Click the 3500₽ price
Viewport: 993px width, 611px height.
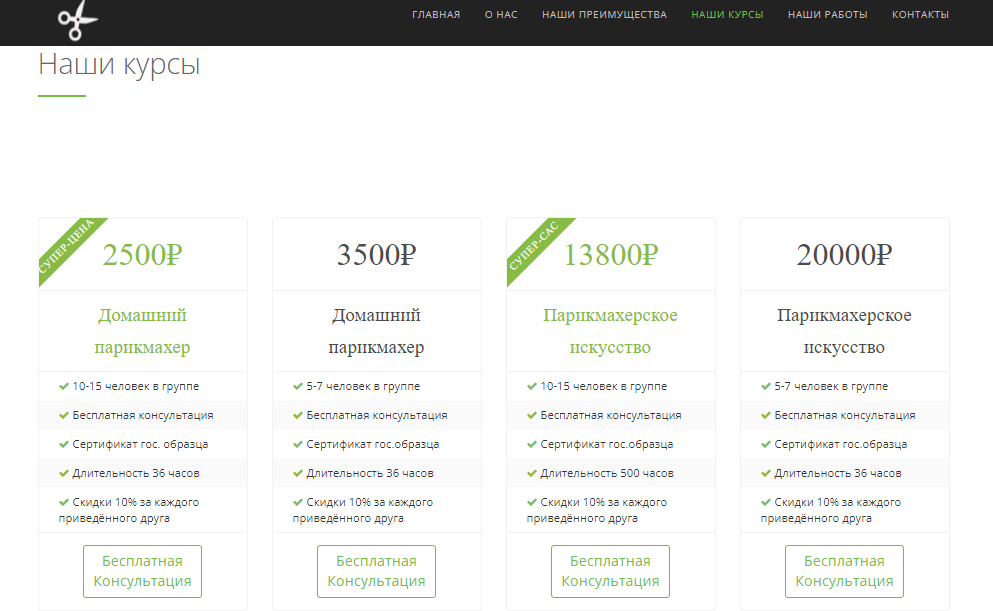[x=376, y=255]
